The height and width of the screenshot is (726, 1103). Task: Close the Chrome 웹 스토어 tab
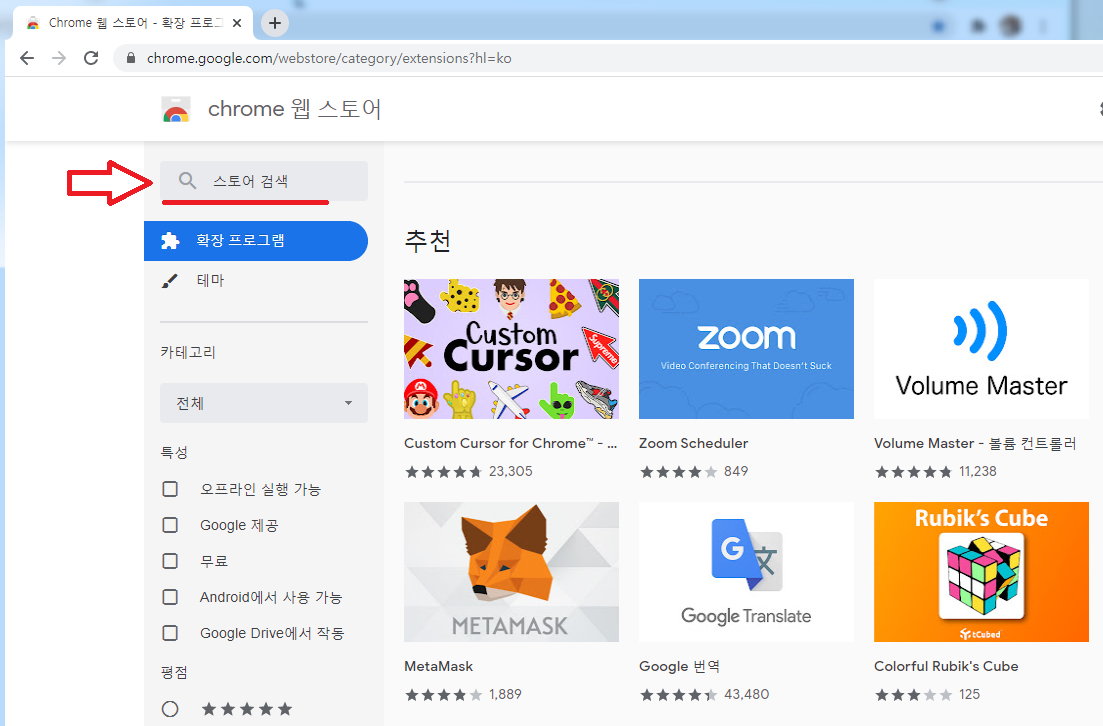pyautogui.click(x=237, y=23)
